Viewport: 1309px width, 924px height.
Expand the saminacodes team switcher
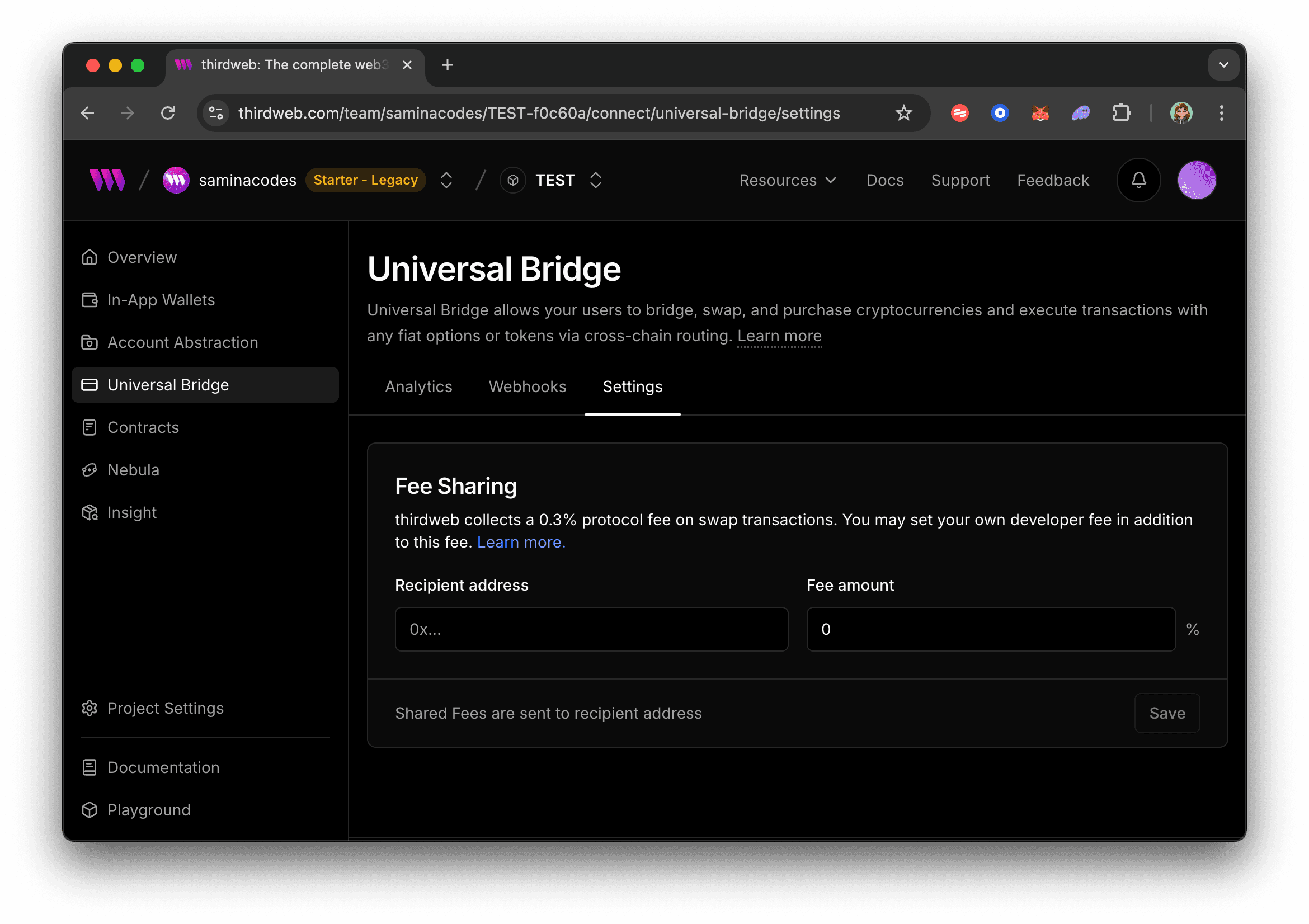446,180
